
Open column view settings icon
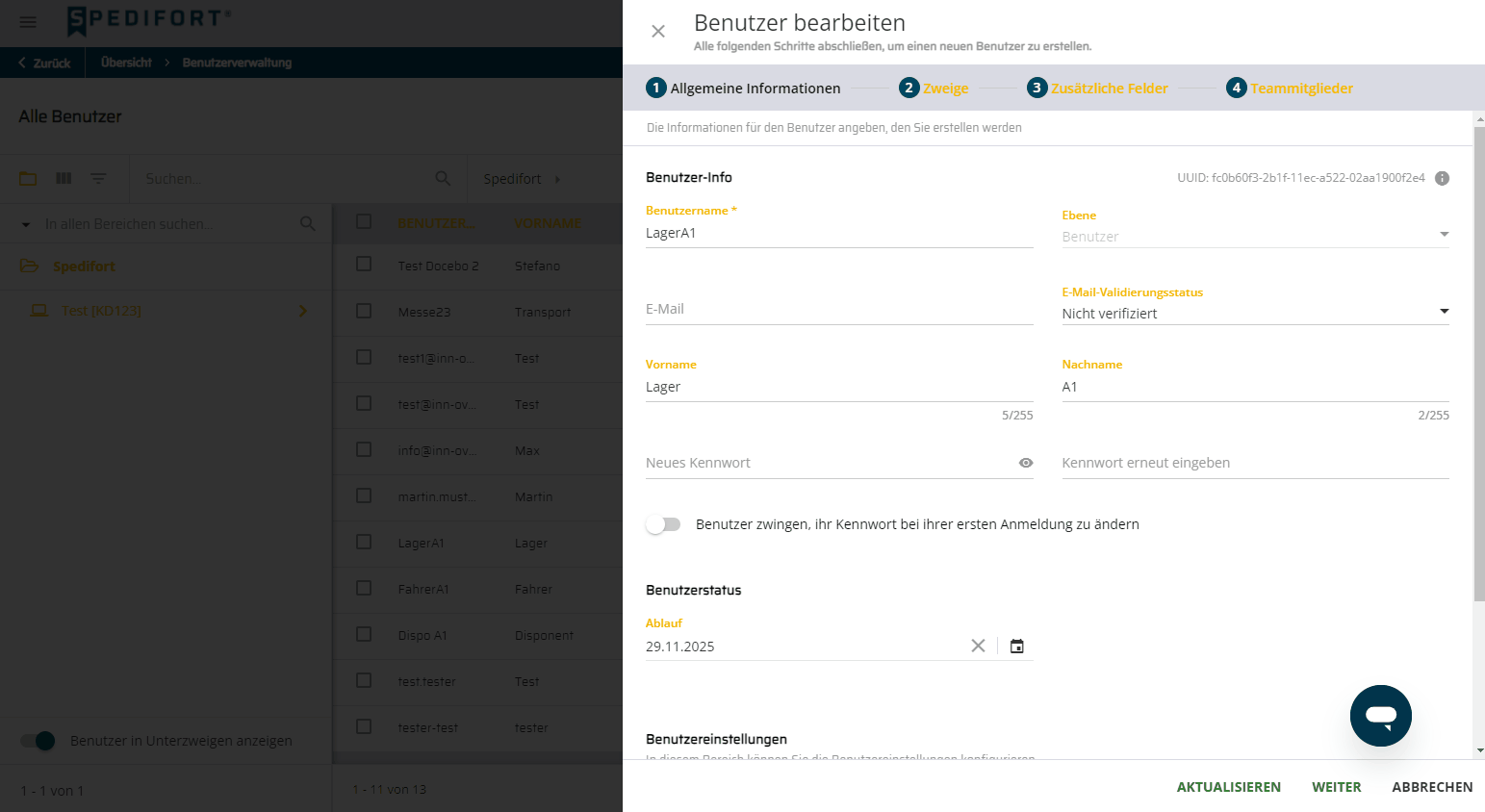coord(64,178)
